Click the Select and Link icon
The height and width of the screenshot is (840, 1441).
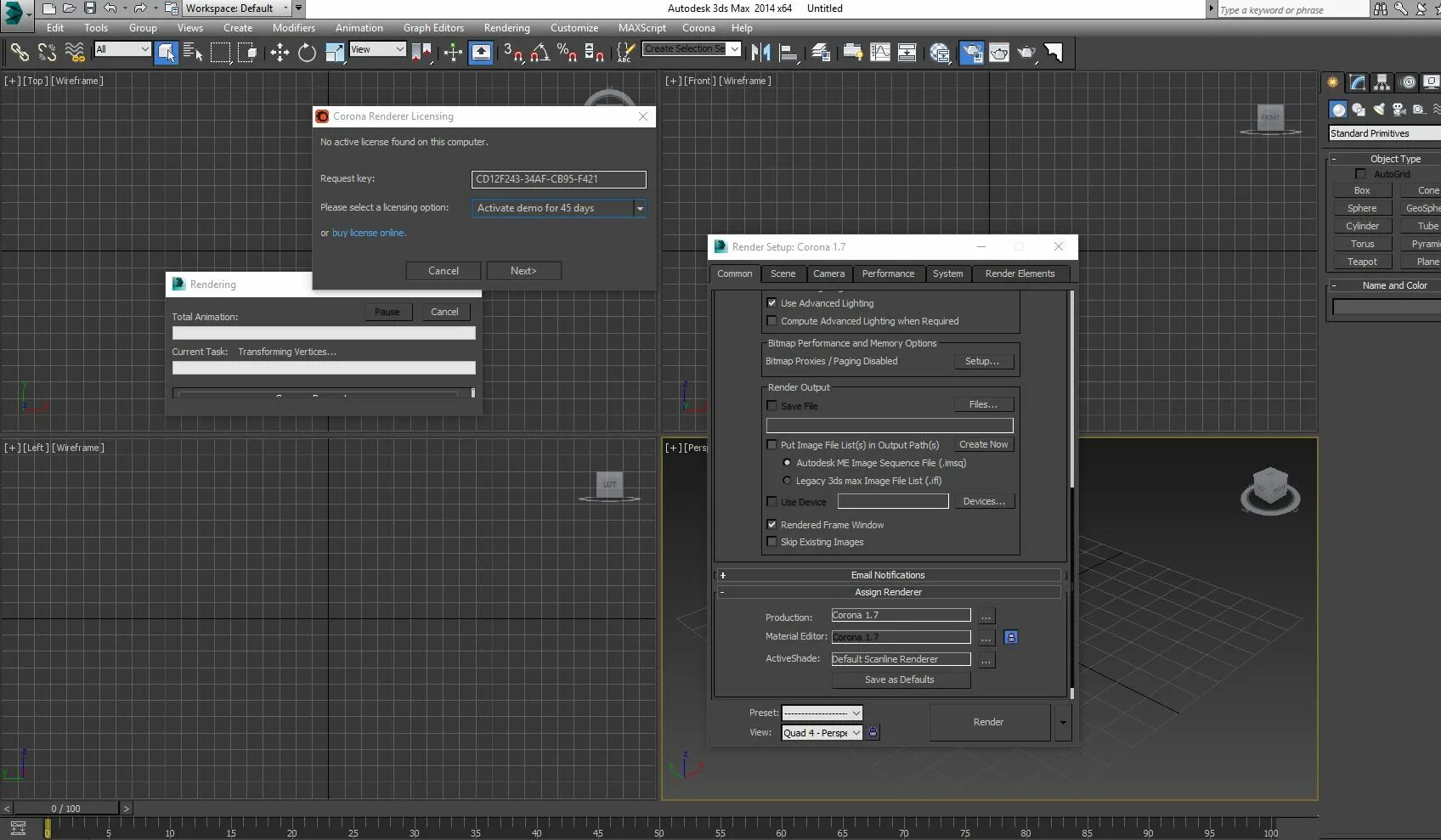tap(19, 53)
